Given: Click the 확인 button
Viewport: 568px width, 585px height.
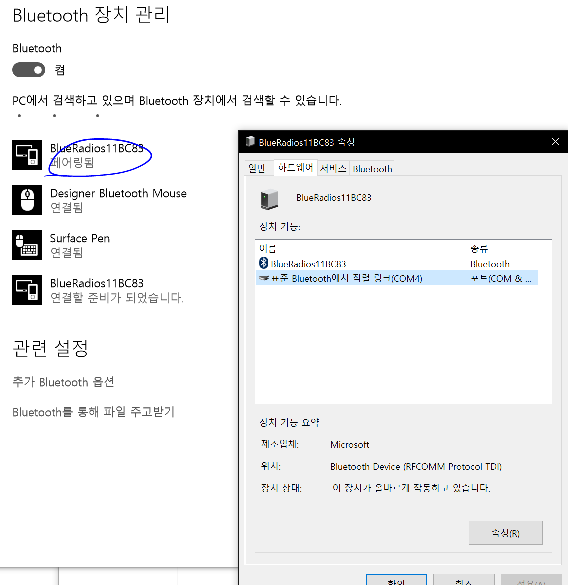Looking at the screenshot, I should (396, 580).
